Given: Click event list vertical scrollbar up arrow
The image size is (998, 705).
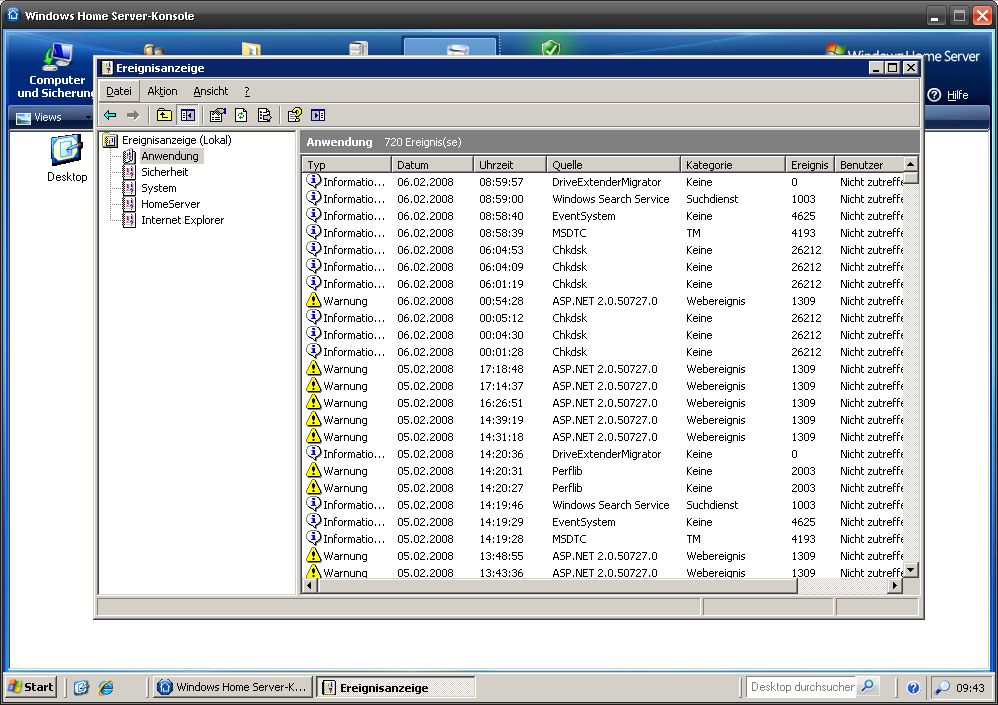Looking at the screenshot, I should click(x=911, y=164).
